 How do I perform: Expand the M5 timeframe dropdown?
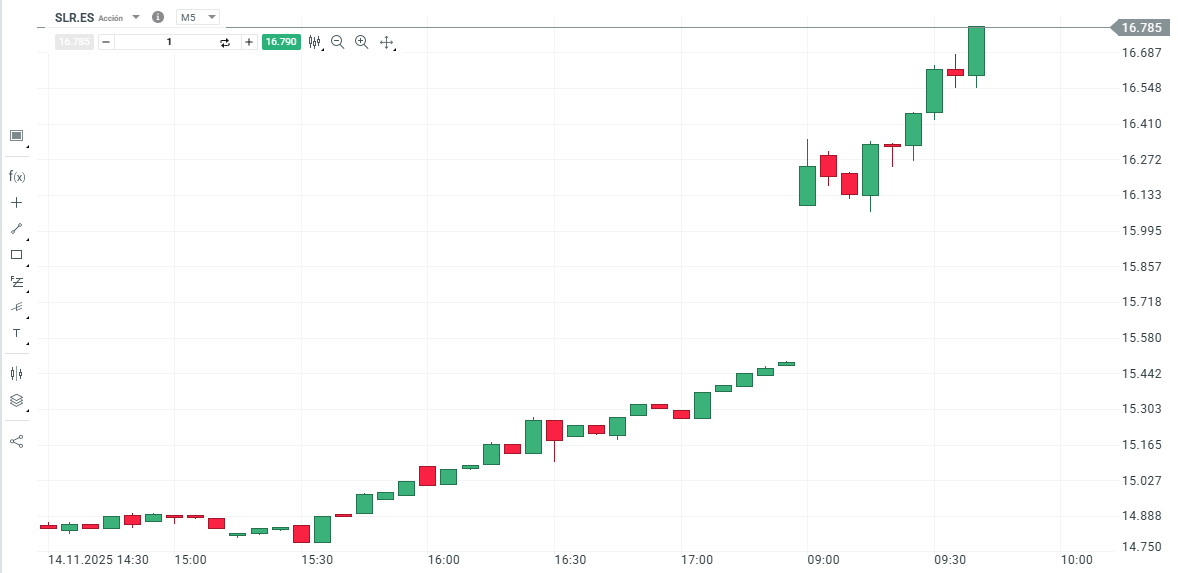[x=198, y=17]
